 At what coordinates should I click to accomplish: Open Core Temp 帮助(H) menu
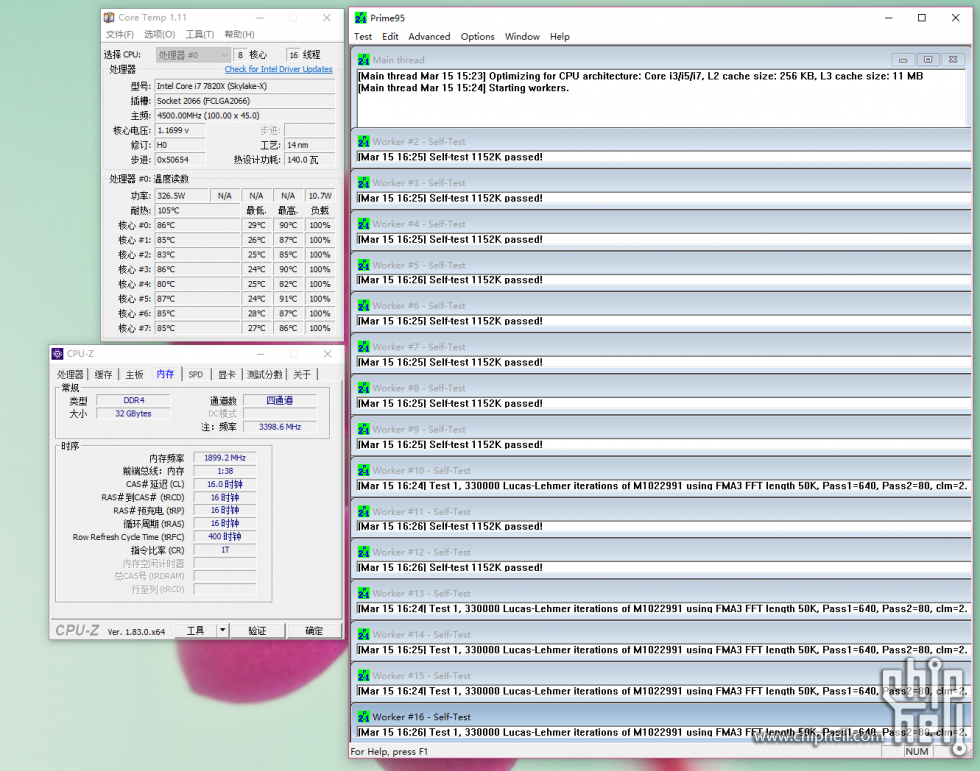pyautogui.click(x=239, y=34)
